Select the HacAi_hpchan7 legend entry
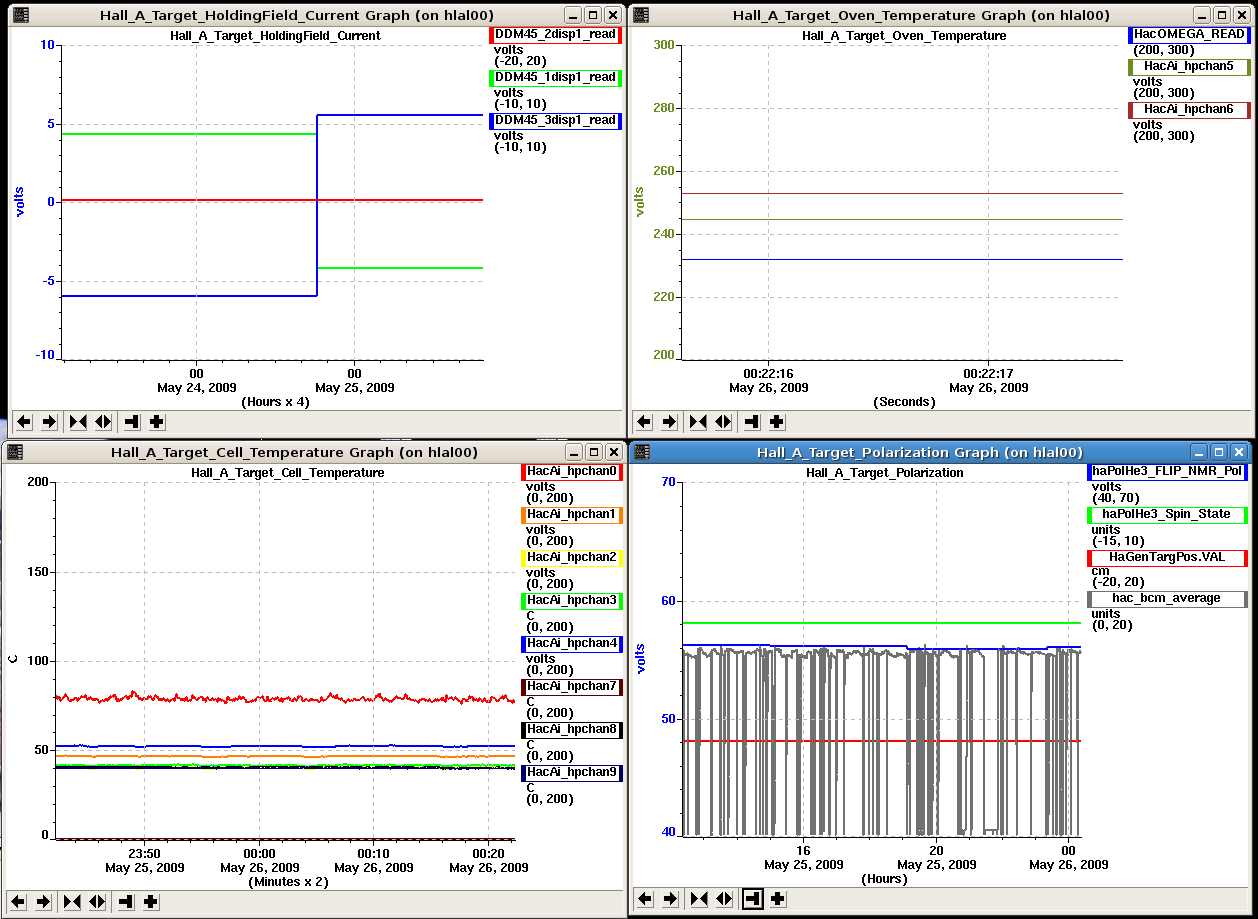The image size is (1258, 919). pyautogui.click(x=572, y=687)
